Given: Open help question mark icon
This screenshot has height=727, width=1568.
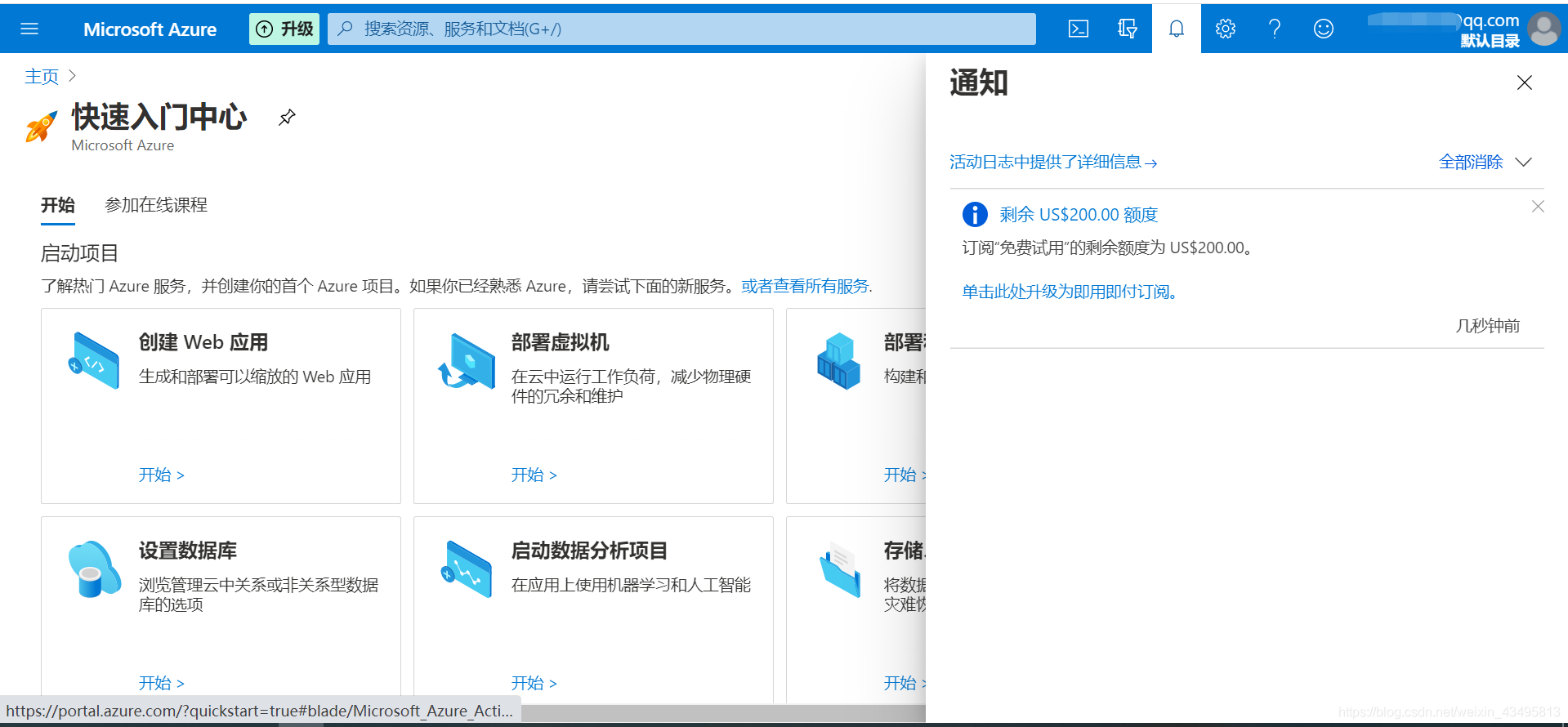Looking at the screenshot, I should (1275, 29).
